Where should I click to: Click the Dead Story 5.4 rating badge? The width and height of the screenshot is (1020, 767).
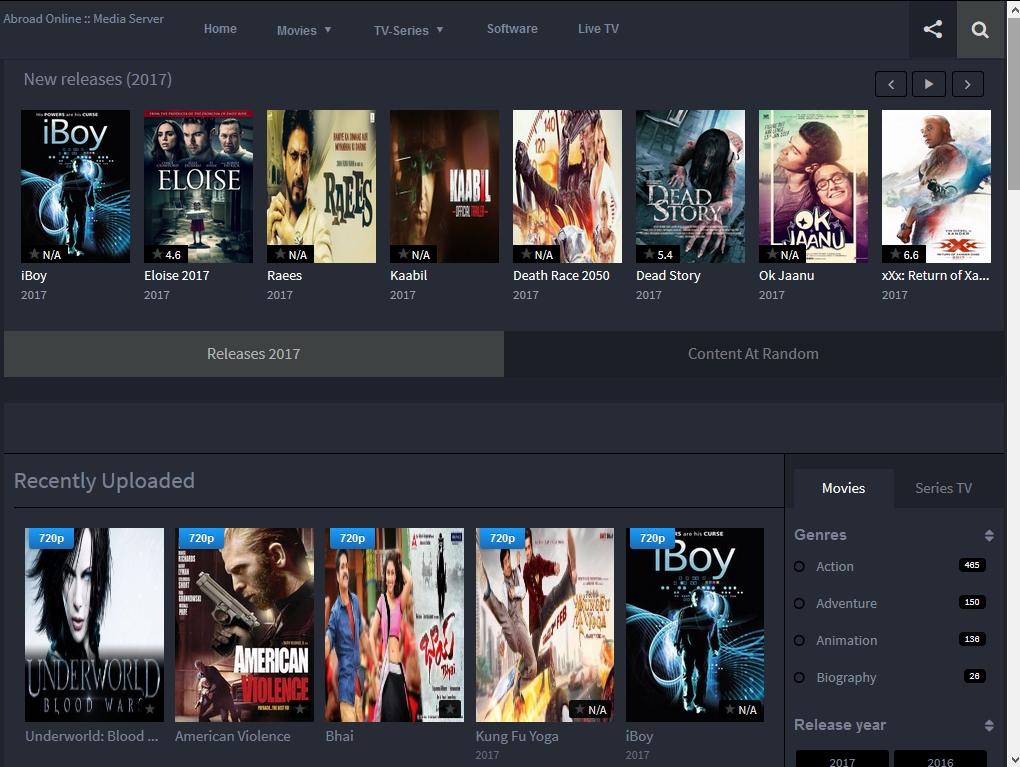pos(658,254)
